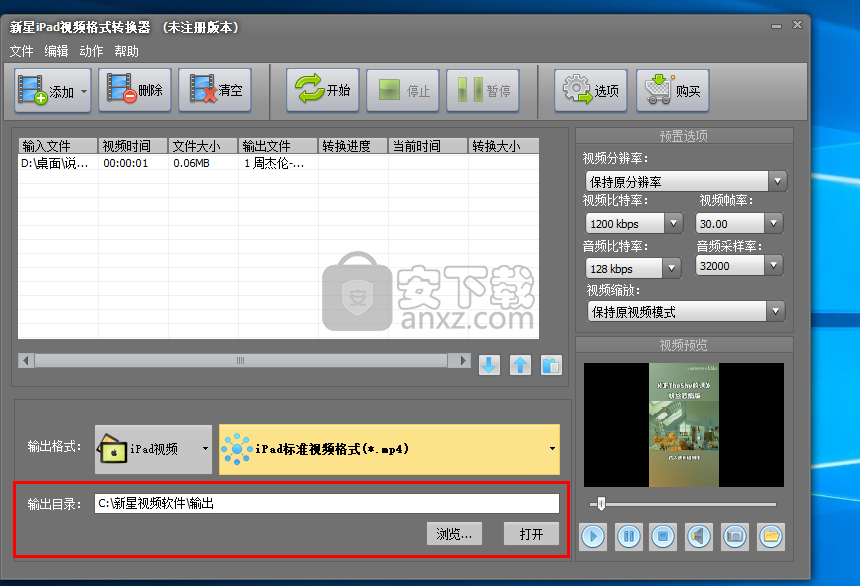Click the 输入文件 column header
Viewport: 860px width, 586px height.
click(58, 146)
